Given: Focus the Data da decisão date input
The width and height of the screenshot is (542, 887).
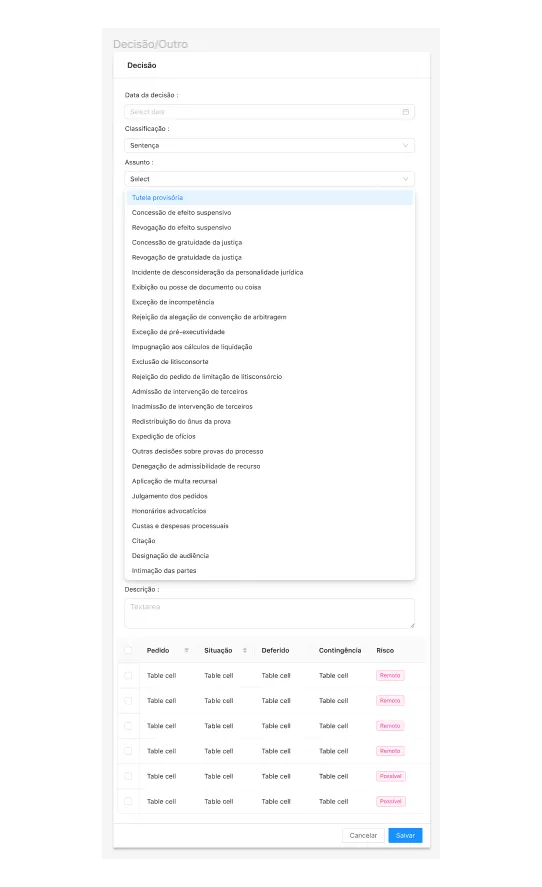Looking at the screenshot, I should [x=269, y=112].
